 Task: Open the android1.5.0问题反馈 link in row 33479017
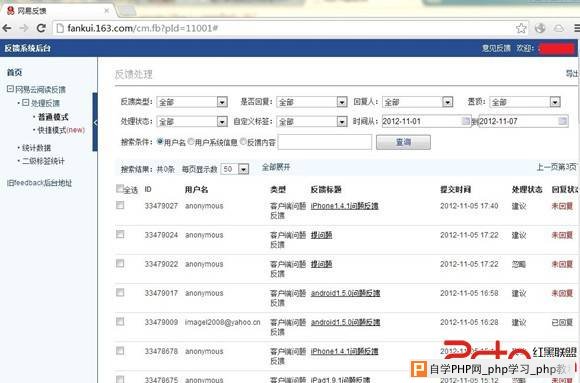tap(345, 293)
